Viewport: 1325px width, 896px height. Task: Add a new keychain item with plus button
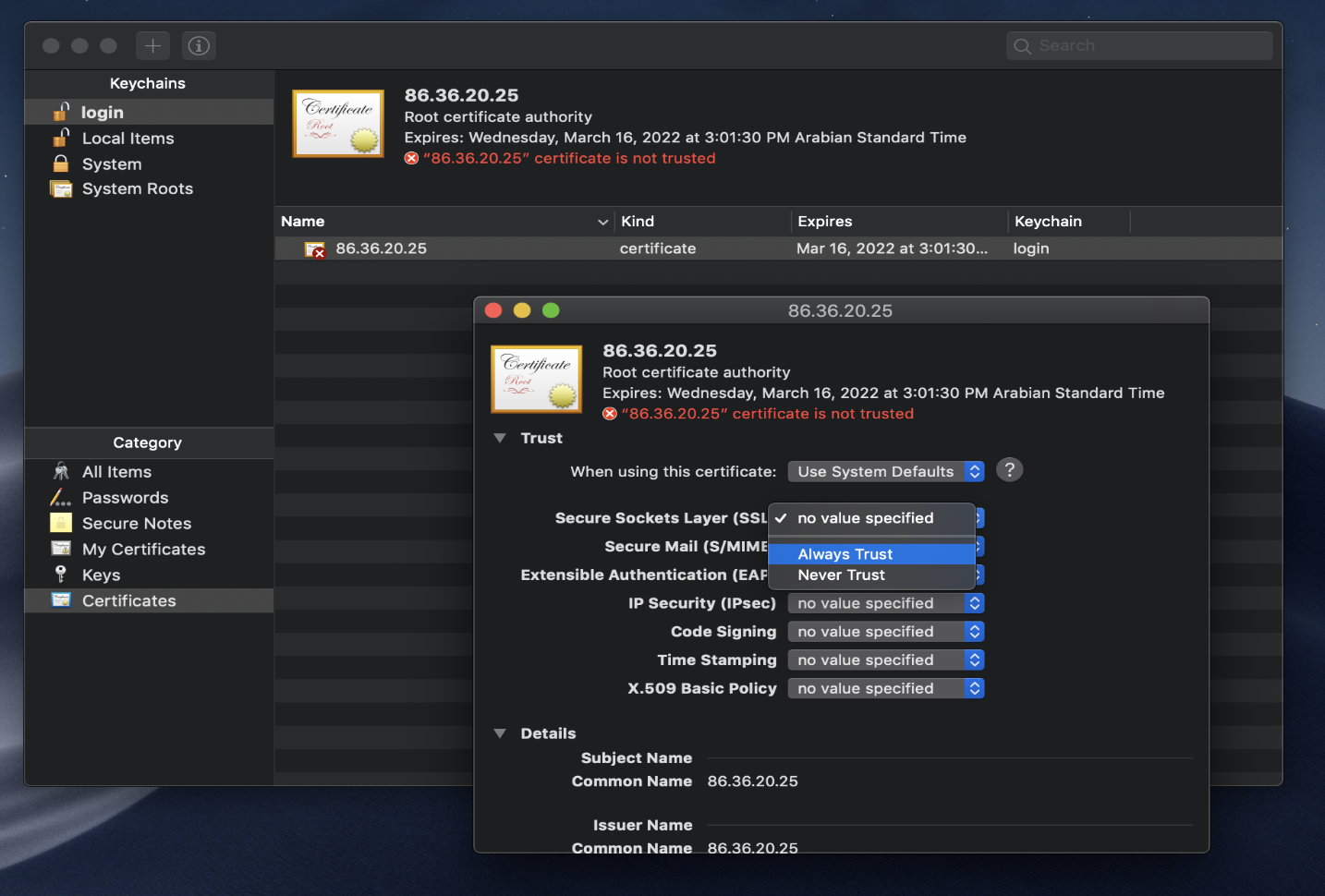pyautogui.click(x=152, y=45)
